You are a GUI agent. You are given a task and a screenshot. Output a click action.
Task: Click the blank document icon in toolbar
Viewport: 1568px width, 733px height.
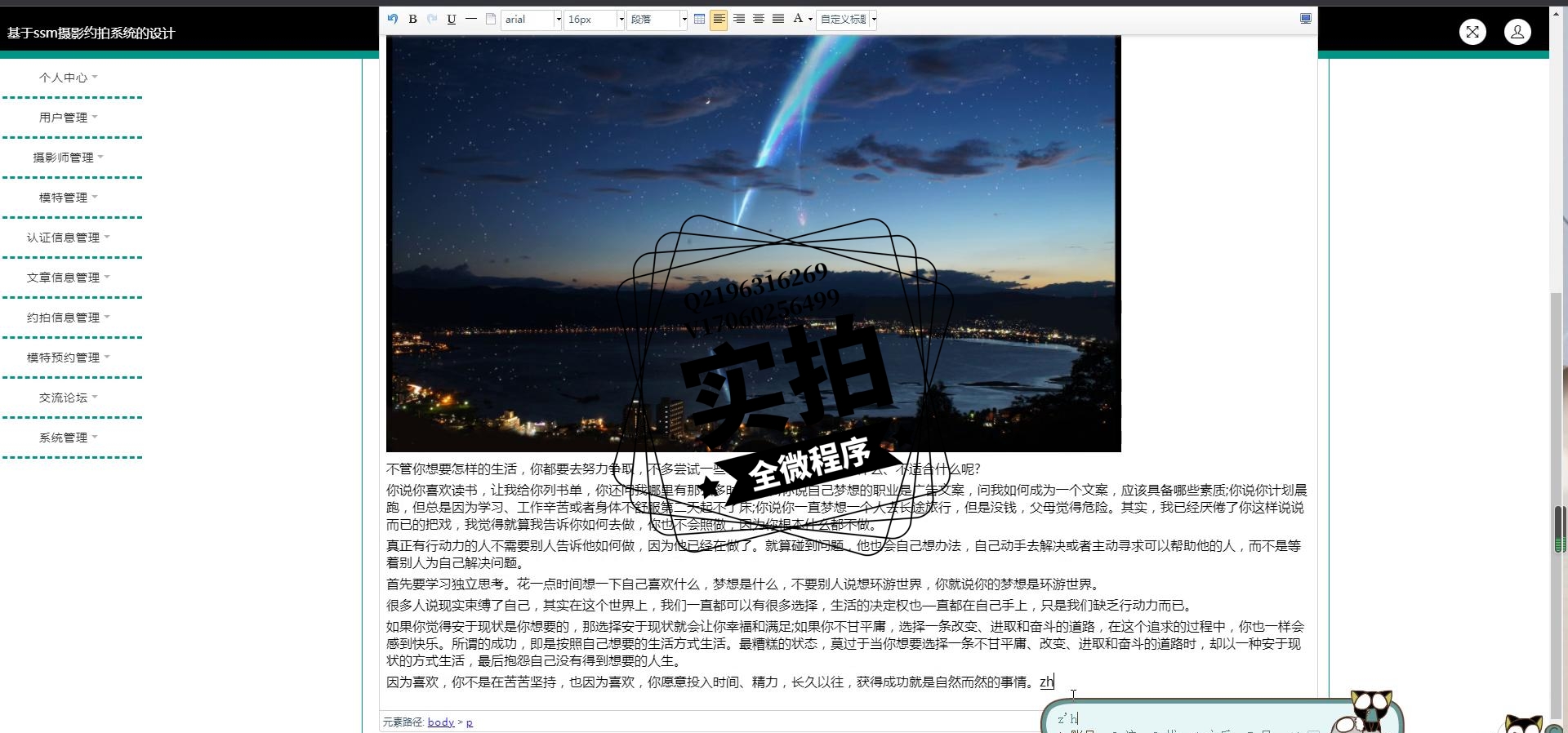point(491,19)
